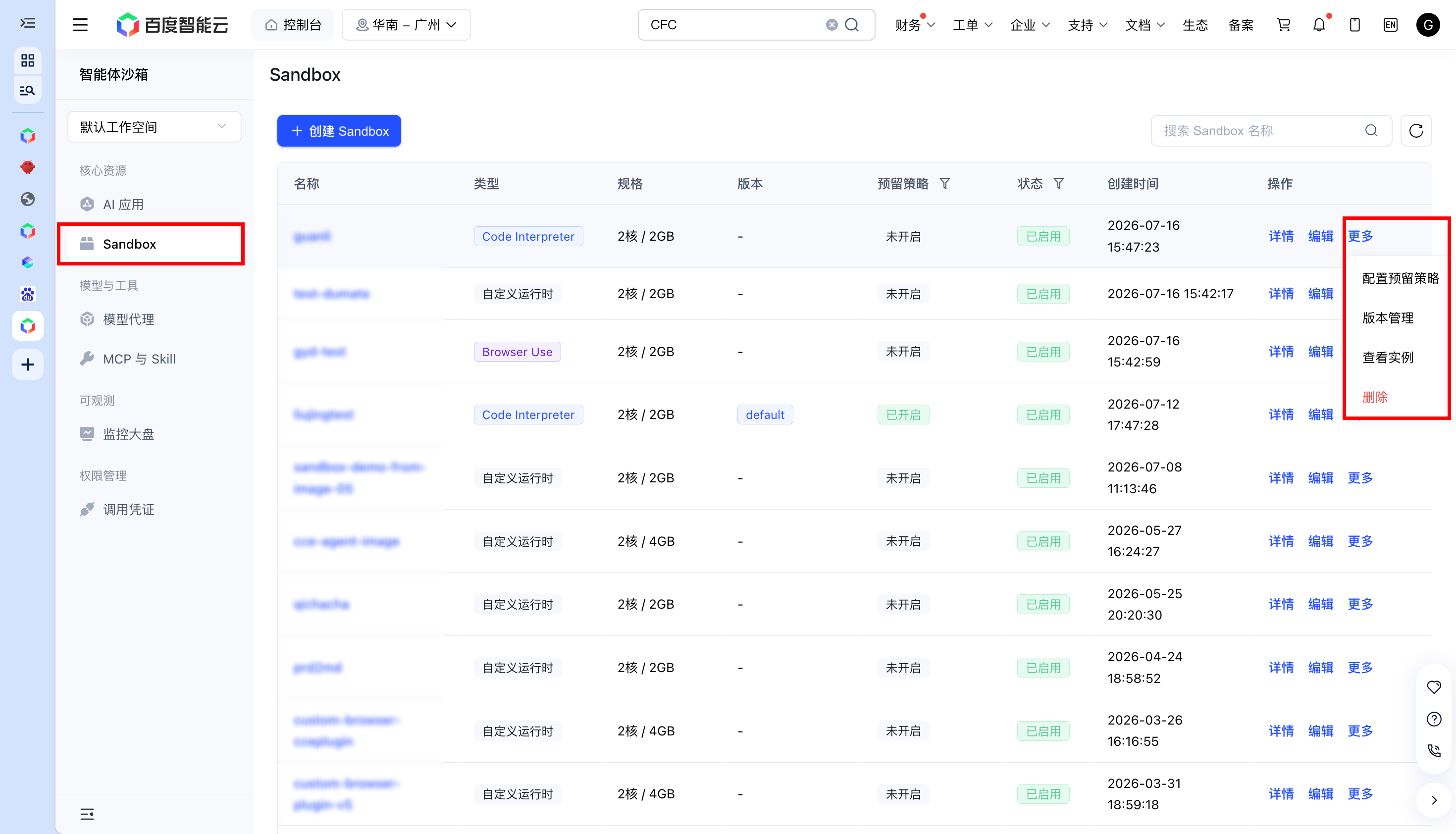Open the 华南 – 广州 region dropdown
The width and height of the screenshot is (1456, 834).
point(406,25)
